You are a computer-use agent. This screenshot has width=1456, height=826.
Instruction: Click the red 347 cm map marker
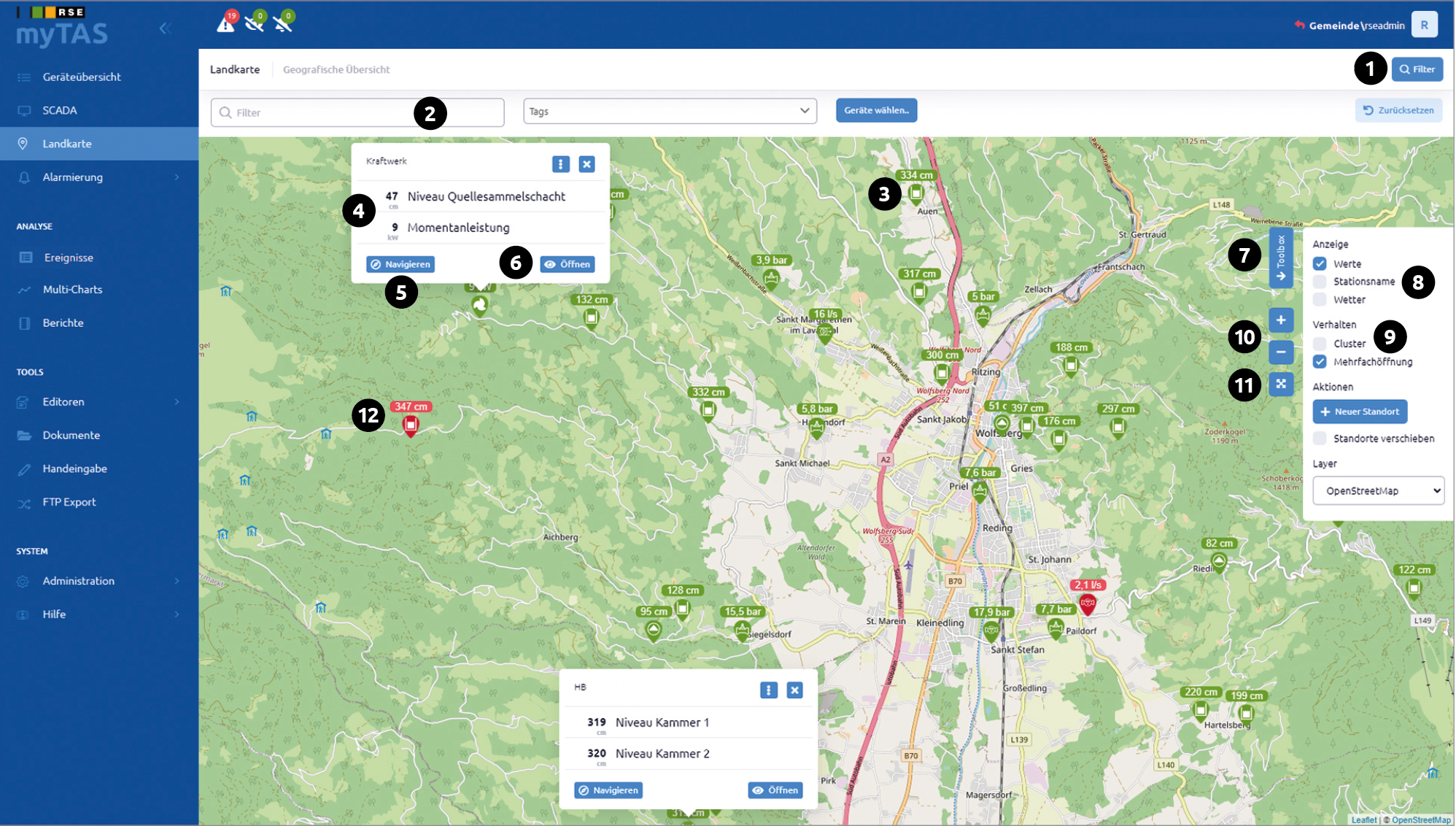411,425
